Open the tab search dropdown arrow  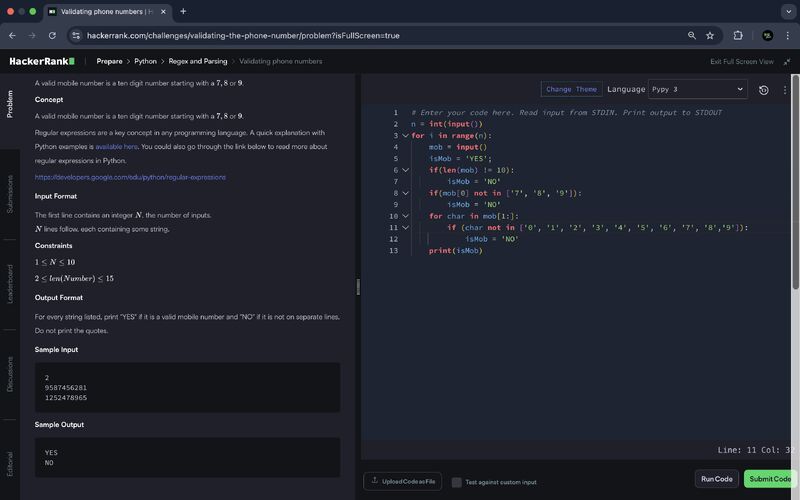[789, 11]
